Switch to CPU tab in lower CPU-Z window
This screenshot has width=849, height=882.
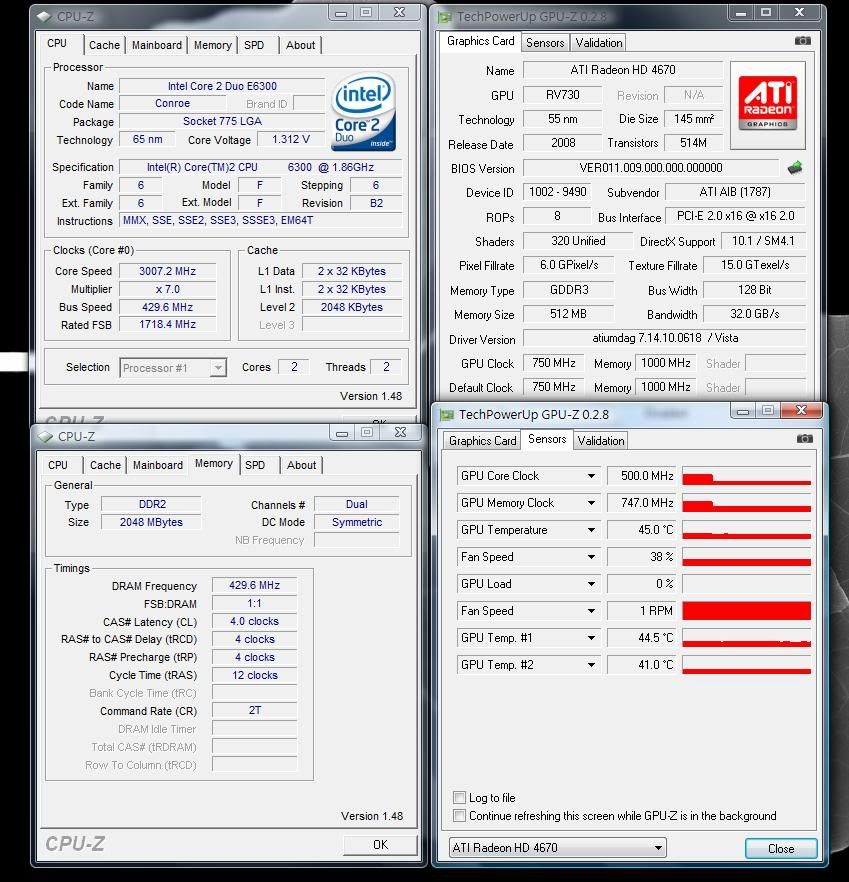[x=58, y=465]
